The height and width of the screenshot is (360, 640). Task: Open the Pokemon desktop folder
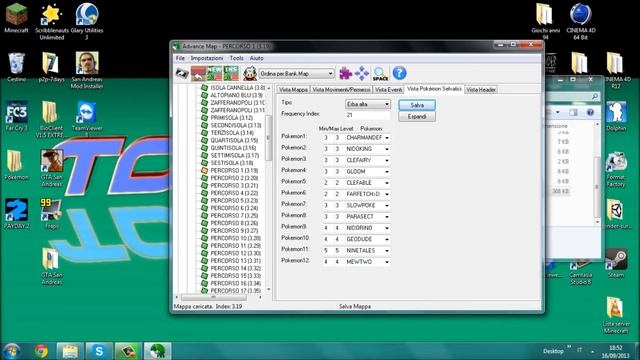(16, 165)
